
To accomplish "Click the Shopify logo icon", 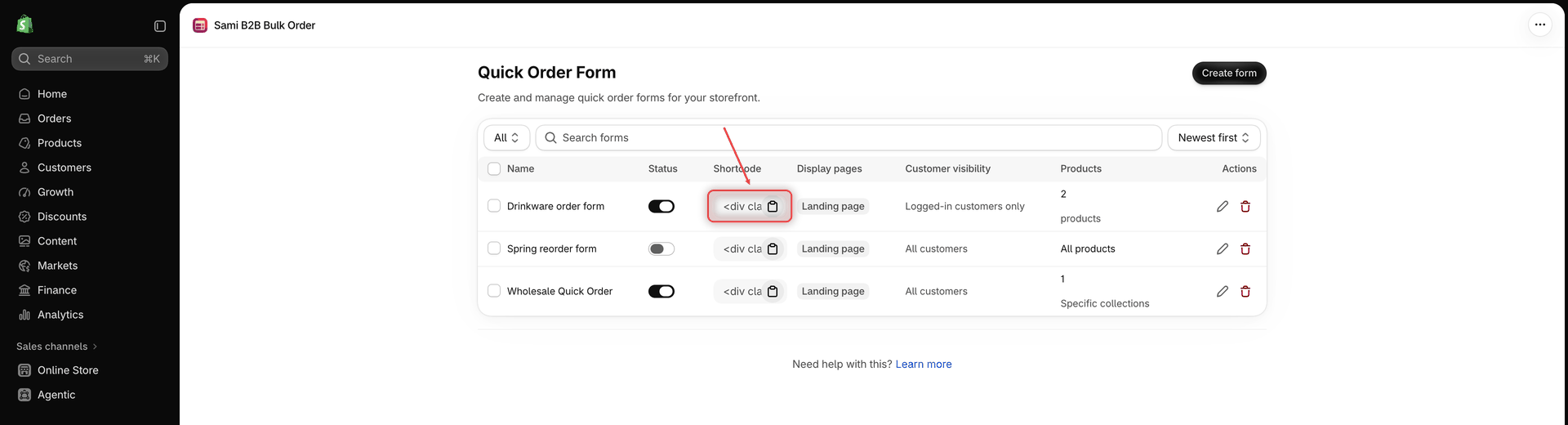I will tap(24, 25).
